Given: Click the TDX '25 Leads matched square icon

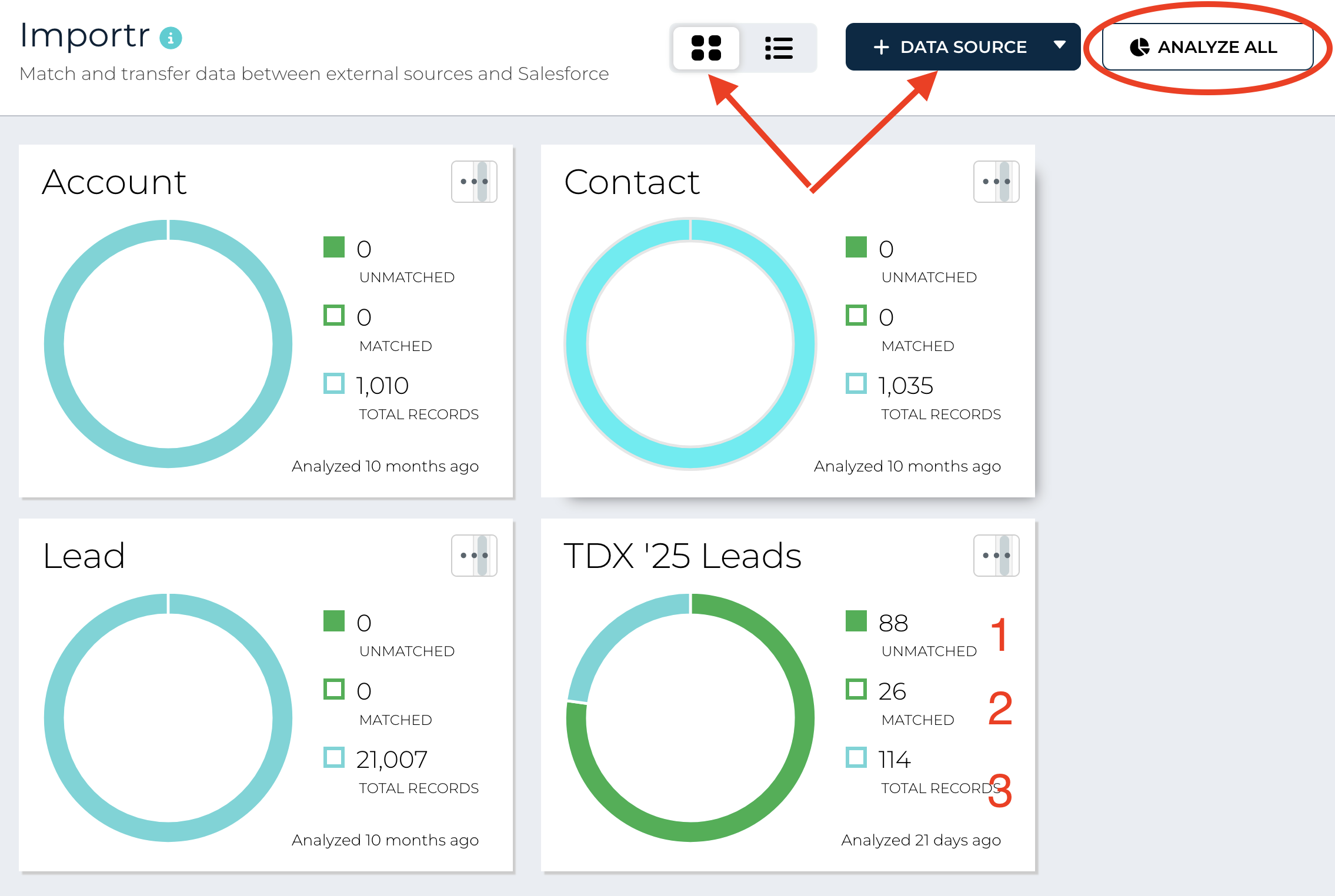Looking at the screenshot, I should [x=856, y=689].
